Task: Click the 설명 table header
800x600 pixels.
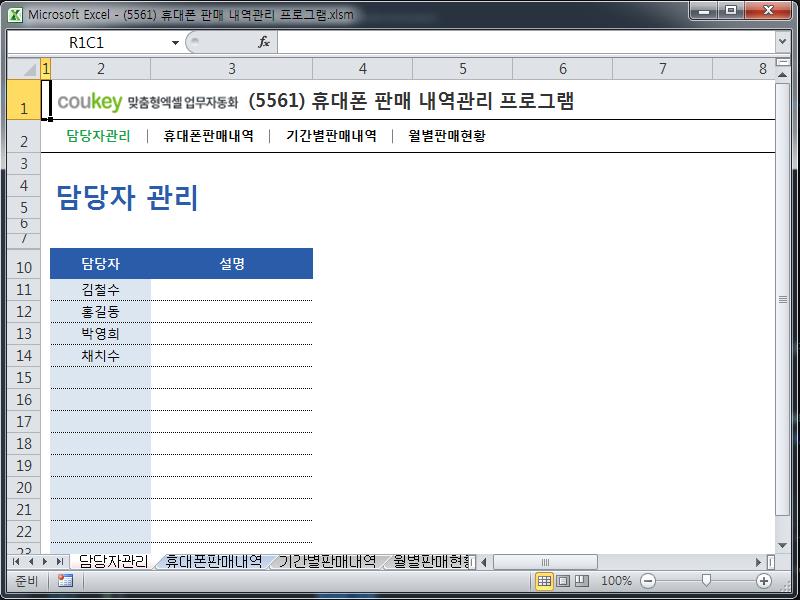Action: (232, 264)
